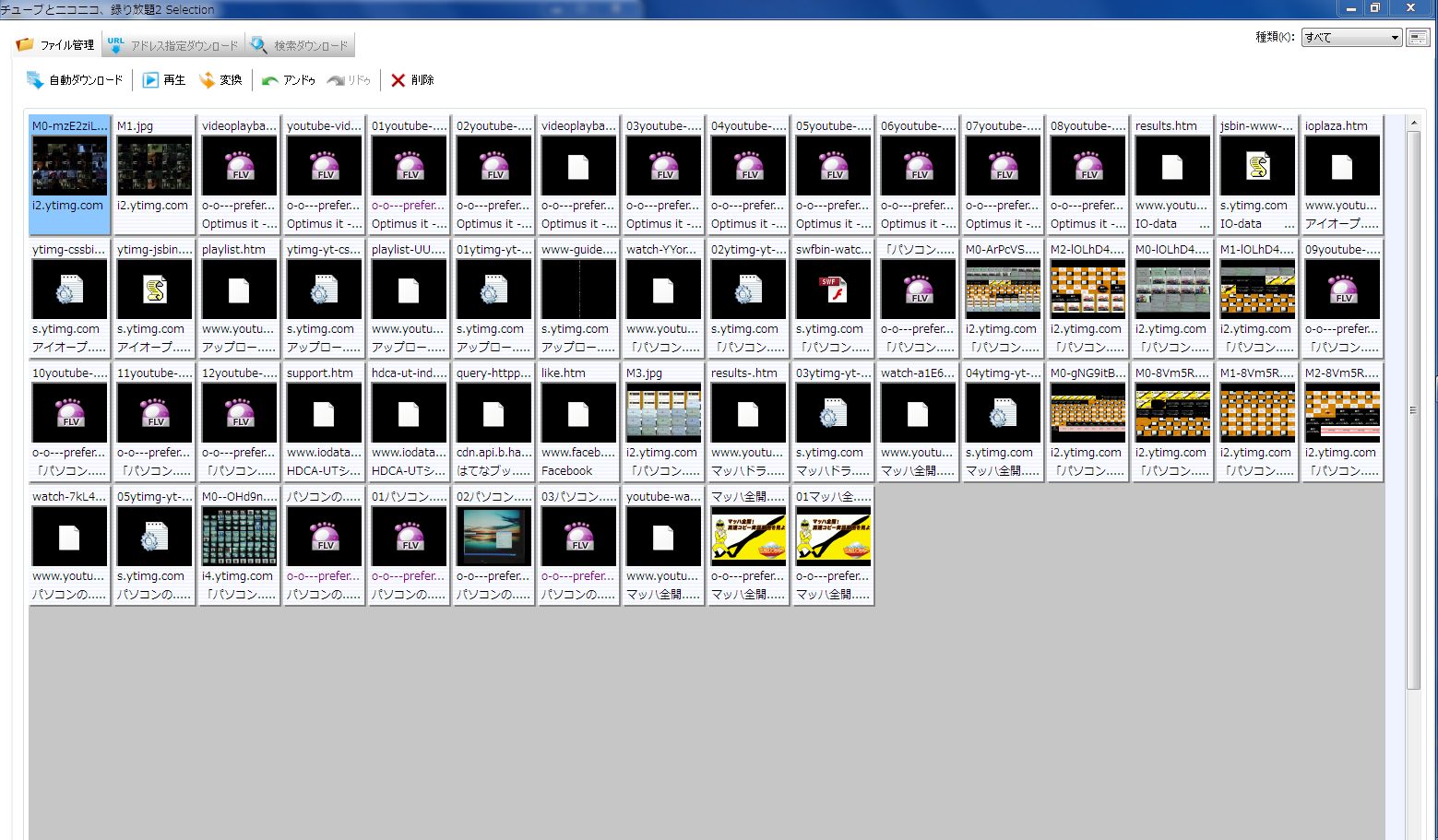Select the jsbin-www-... script file icon
Screen dimensions: 1438x840
[x=1258, y=166]
